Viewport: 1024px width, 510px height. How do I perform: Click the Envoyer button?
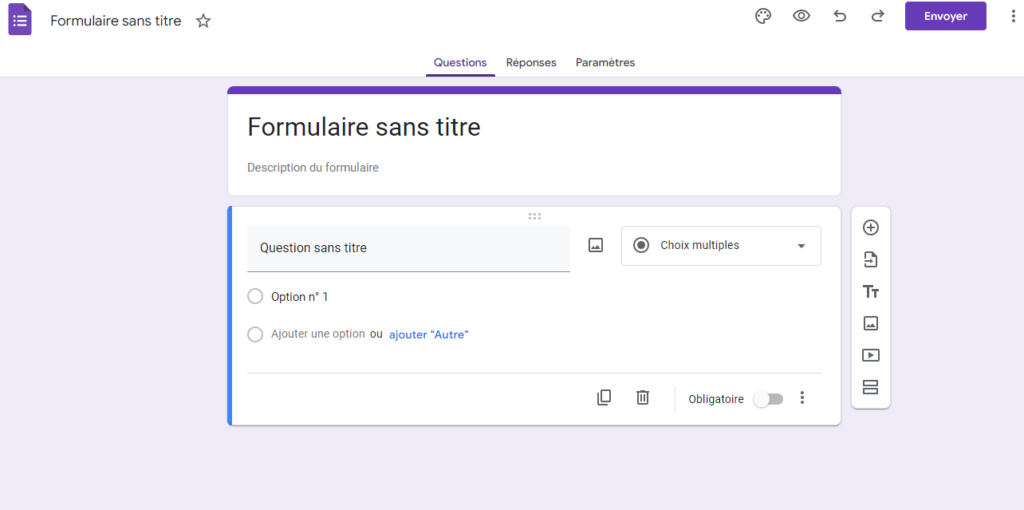(x=946, y=16)
